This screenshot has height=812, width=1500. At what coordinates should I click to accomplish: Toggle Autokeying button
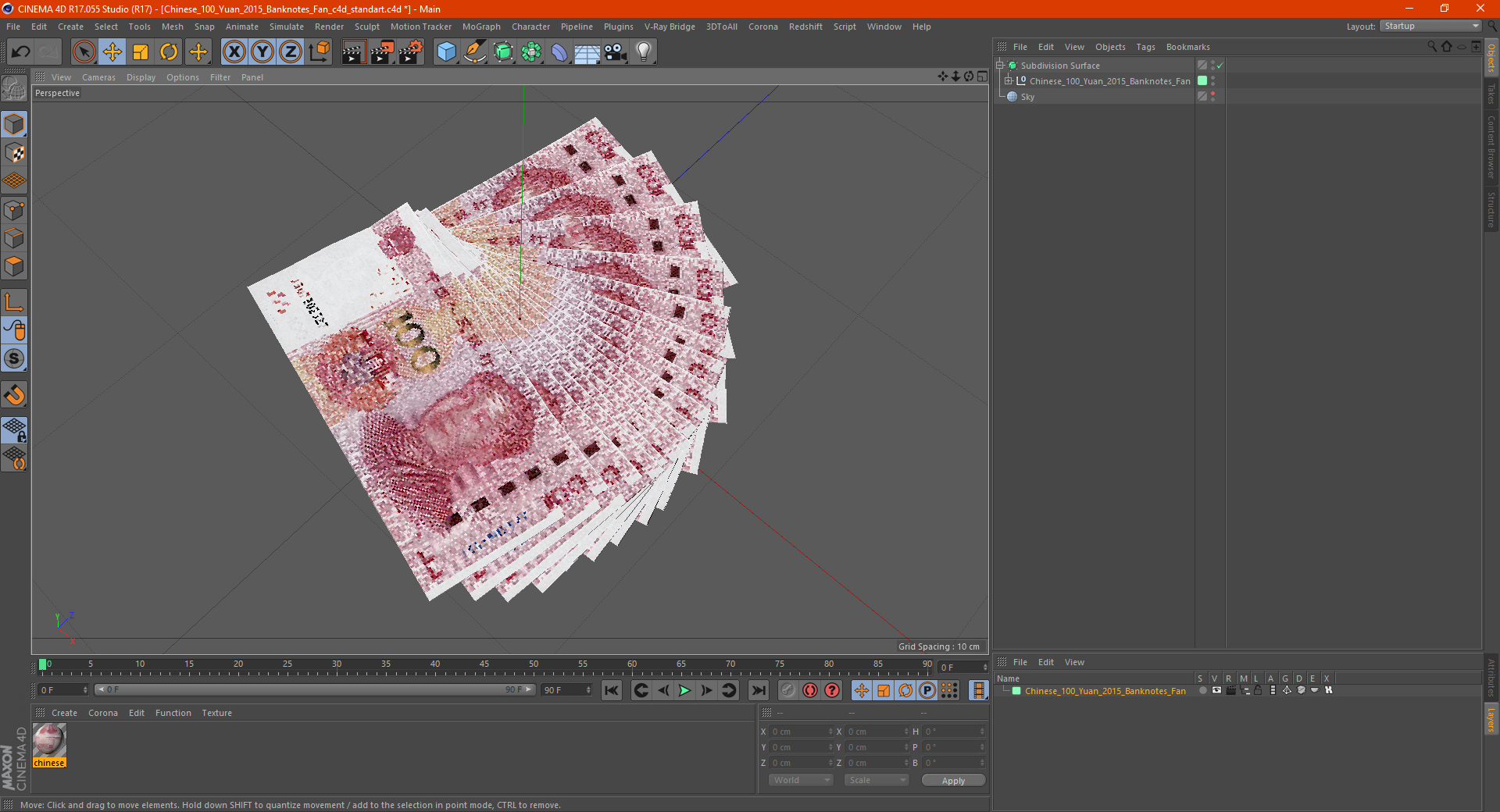click(x=810, y=690)
